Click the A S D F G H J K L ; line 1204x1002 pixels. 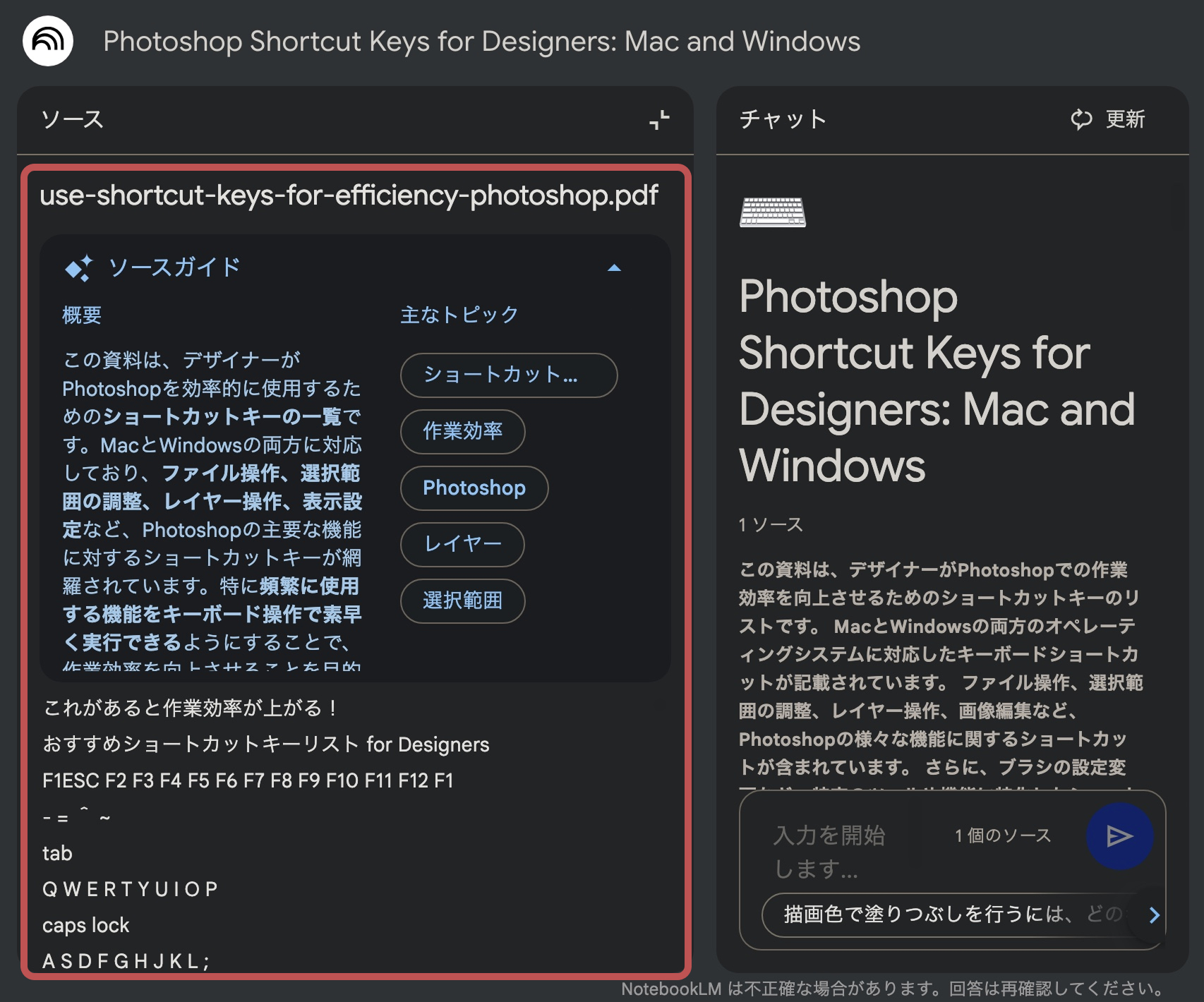point(126,961)
